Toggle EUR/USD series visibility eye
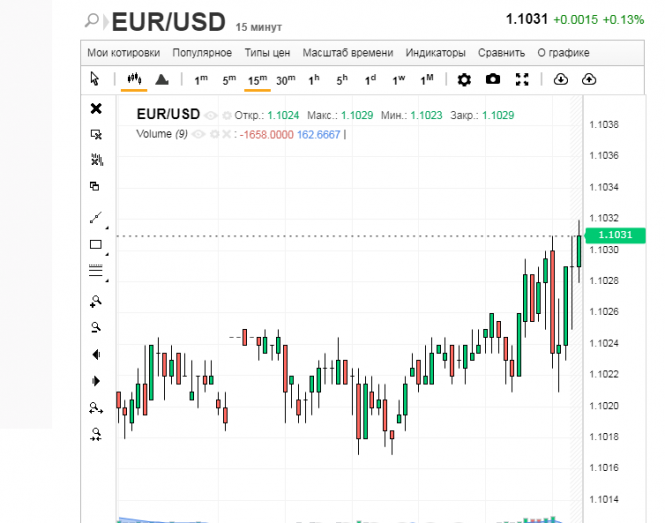The width and height of the screenshot is (665, 523). (x=211, y=115)
